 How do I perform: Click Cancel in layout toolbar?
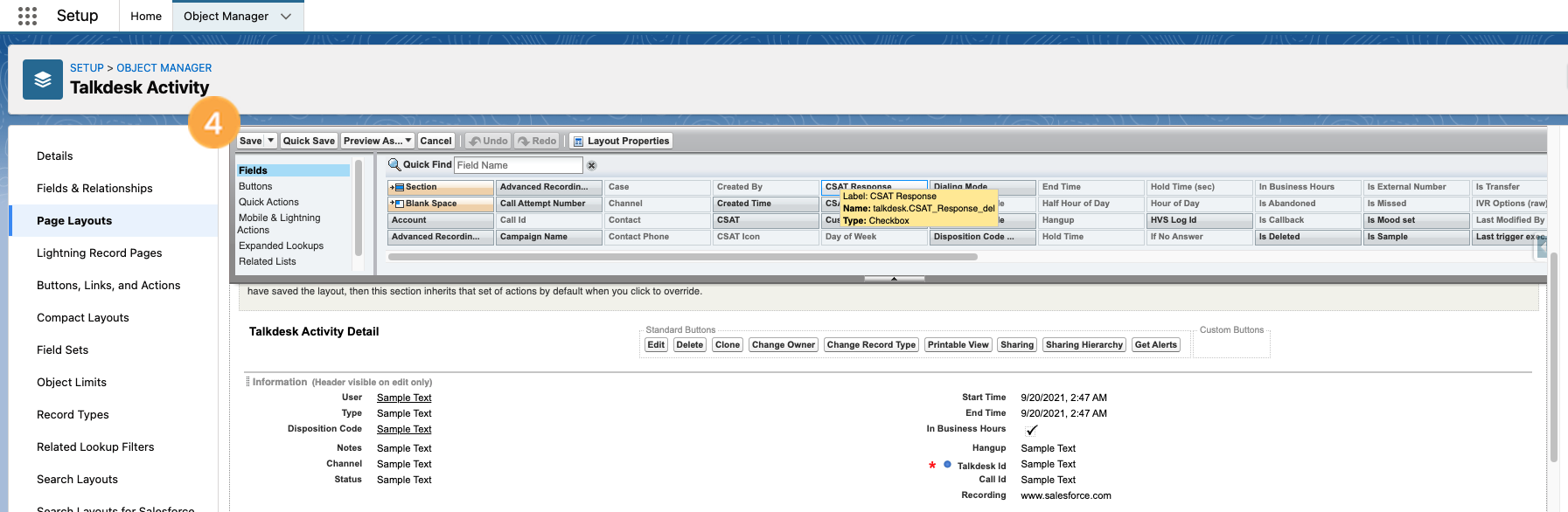tap(436, 141)
